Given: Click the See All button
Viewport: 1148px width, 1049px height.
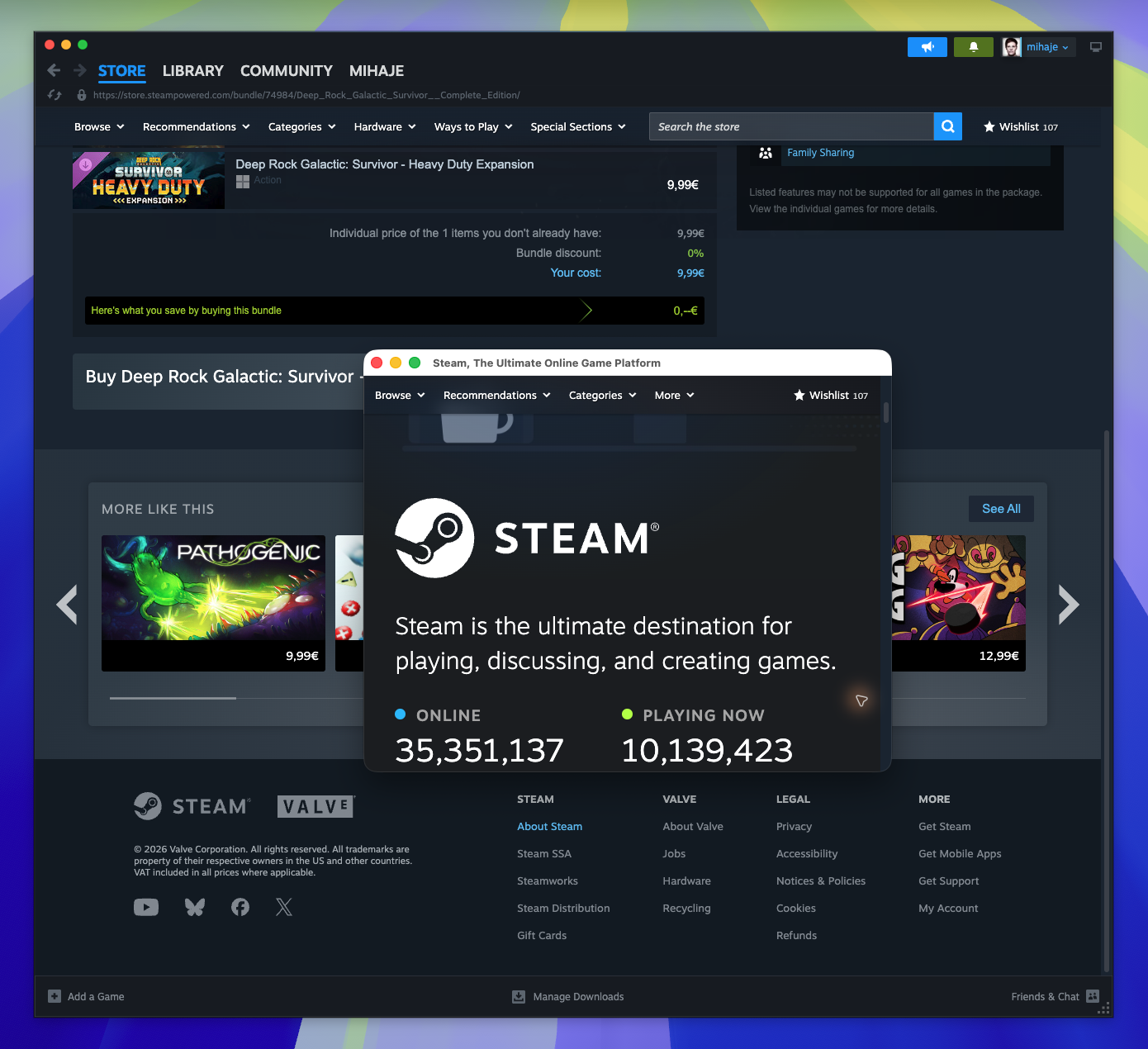Looking at the screenshot, I should (x=1001, y=509).
